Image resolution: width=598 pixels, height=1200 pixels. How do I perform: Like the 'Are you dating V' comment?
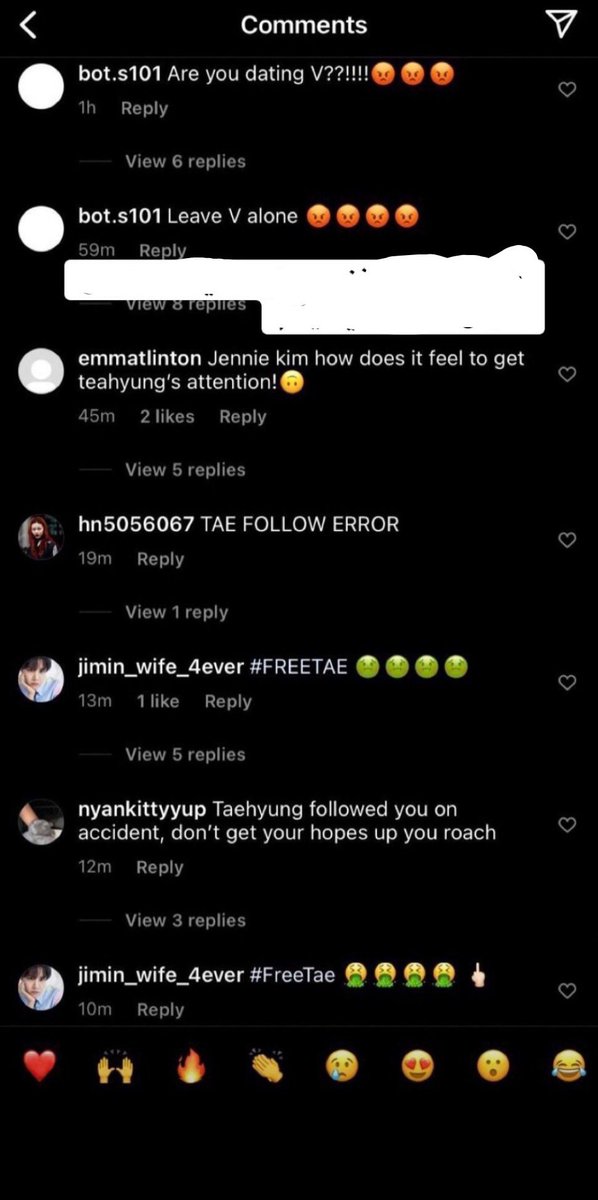click(x=567, y=89)
